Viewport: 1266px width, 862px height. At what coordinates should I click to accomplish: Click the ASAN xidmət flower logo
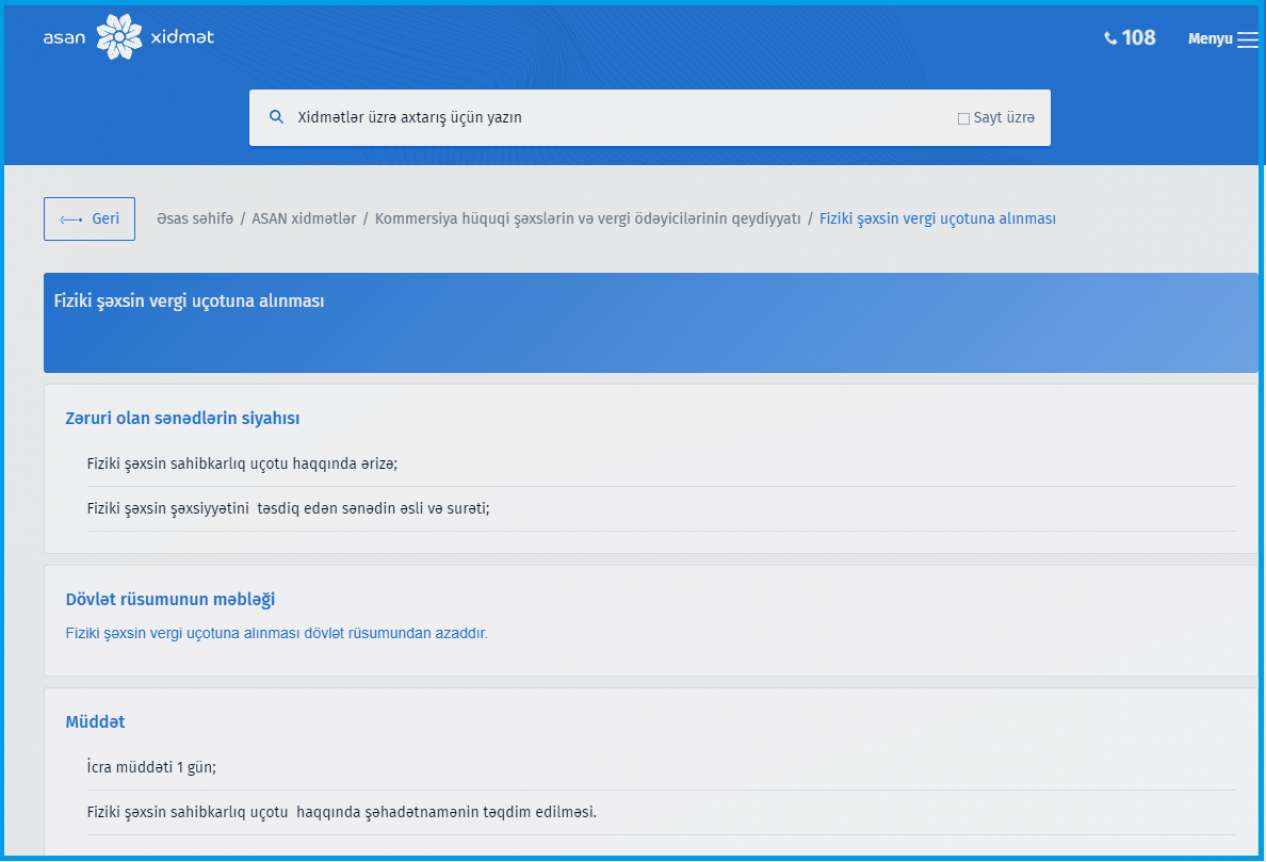tap(119, 38)
